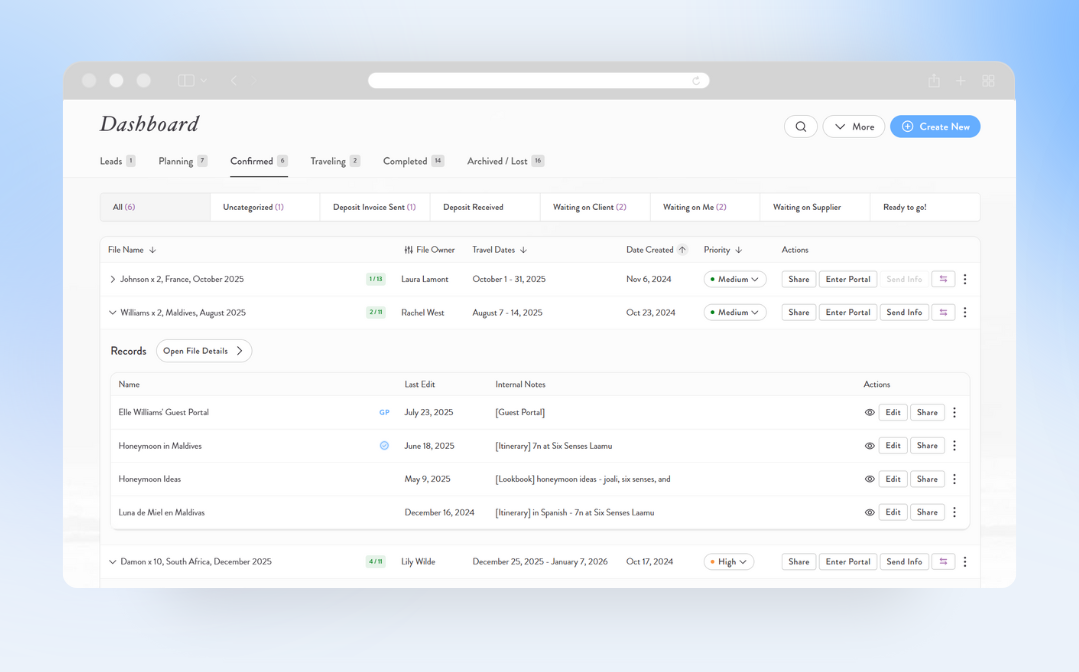Open High priority dropdown for Damon file
The height and width of the screenshot is (672, 1079).
click(x=729, y=562)
